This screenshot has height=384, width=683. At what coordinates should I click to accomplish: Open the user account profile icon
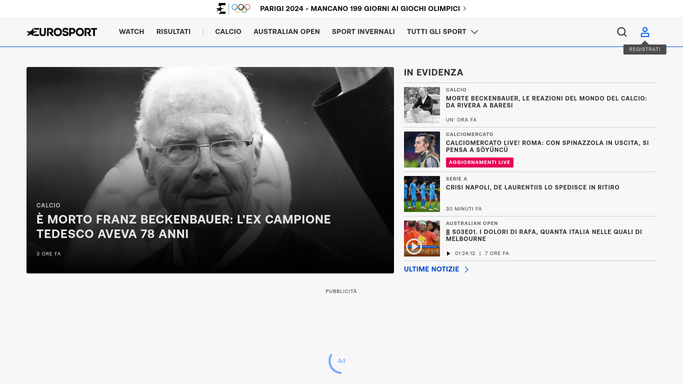(645, 32)
